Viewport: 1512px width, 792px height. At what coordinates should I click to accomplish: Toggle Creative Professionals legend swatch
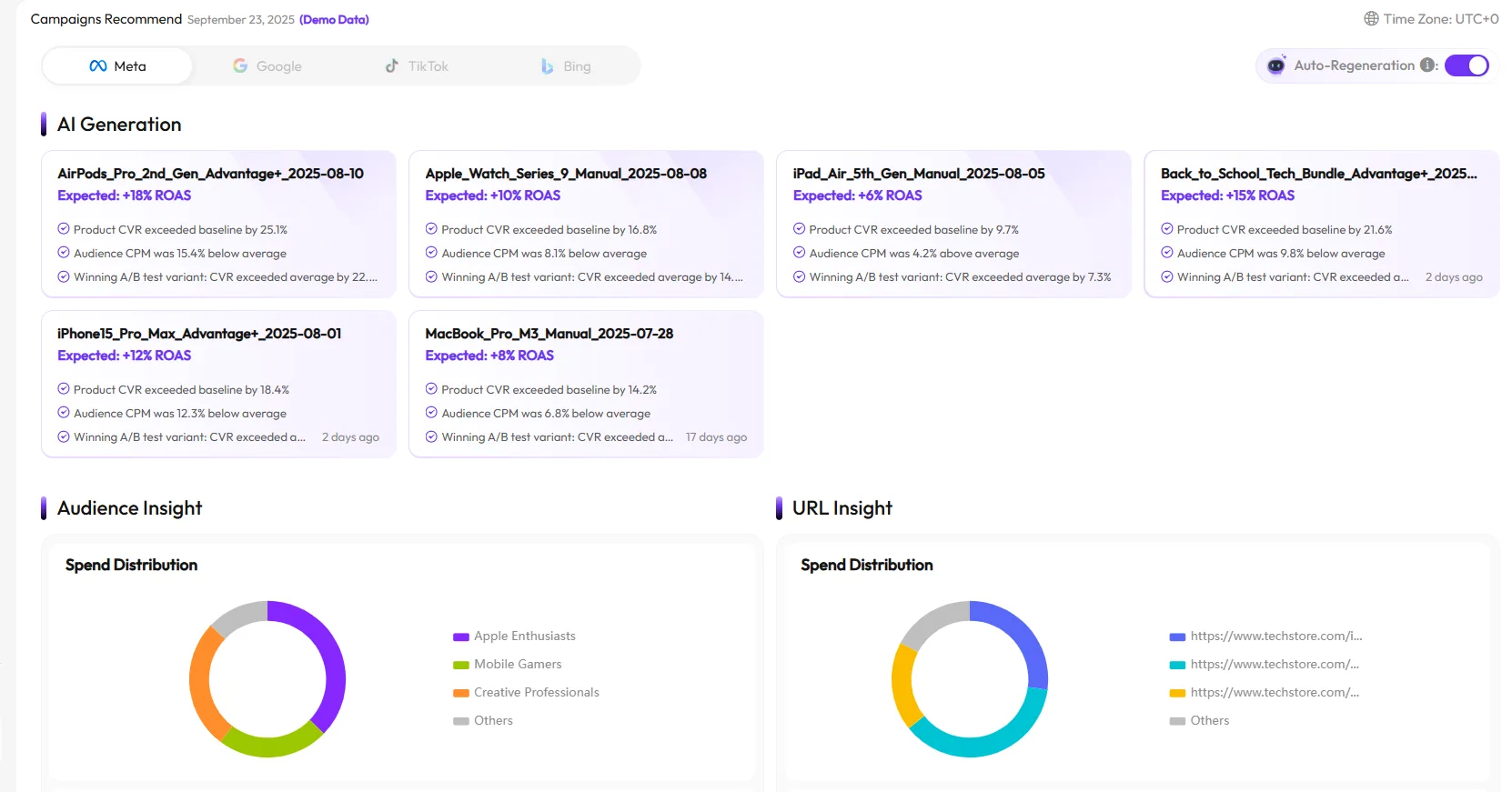(461, 693)
